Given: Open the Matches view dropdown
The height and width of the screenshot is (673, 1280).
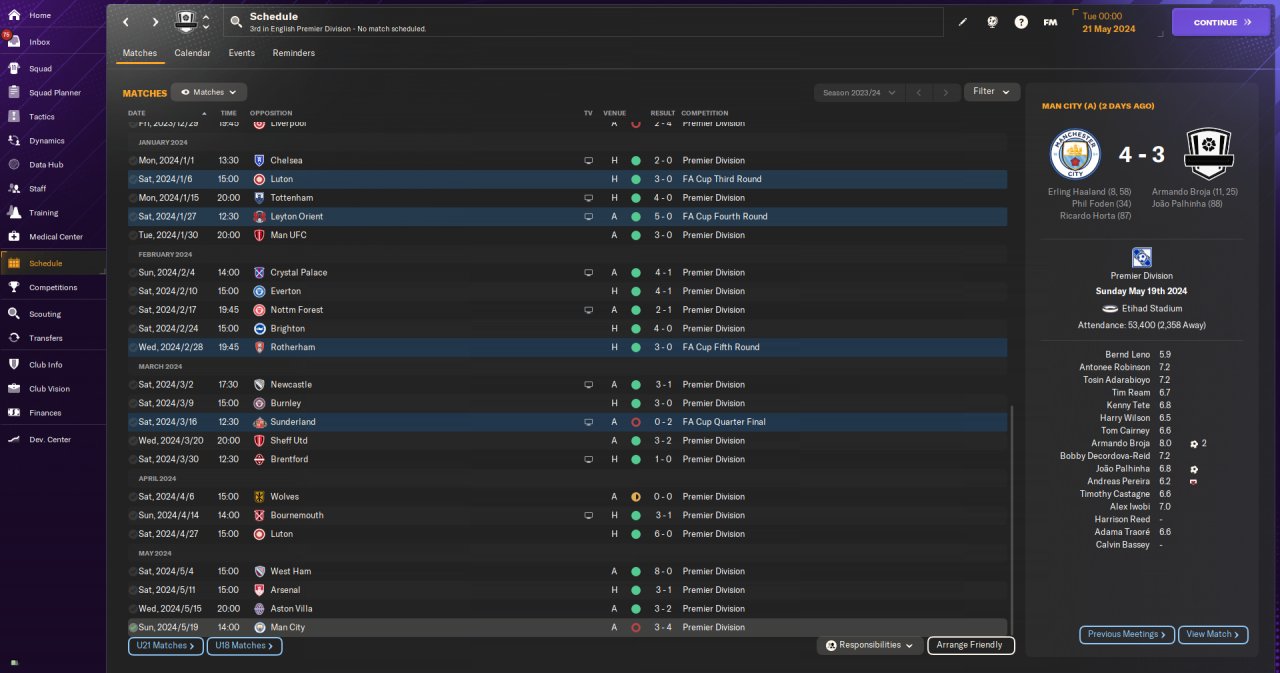Looking at the screenshot, I should point(209,92).
